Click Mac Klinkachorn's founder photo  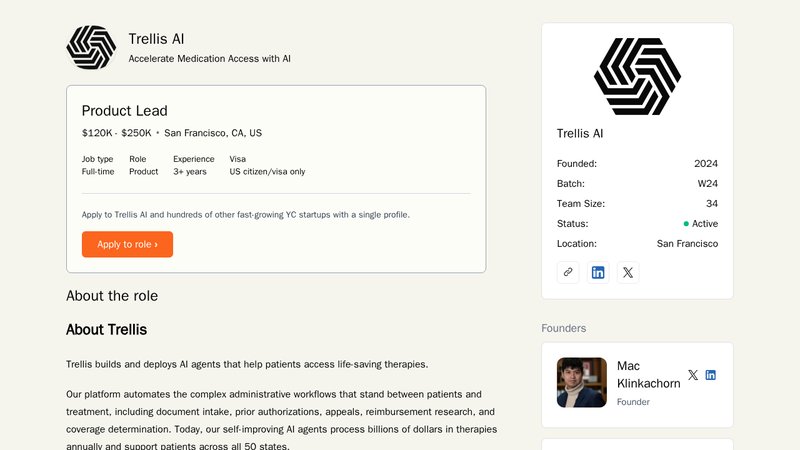click(582, 383)
